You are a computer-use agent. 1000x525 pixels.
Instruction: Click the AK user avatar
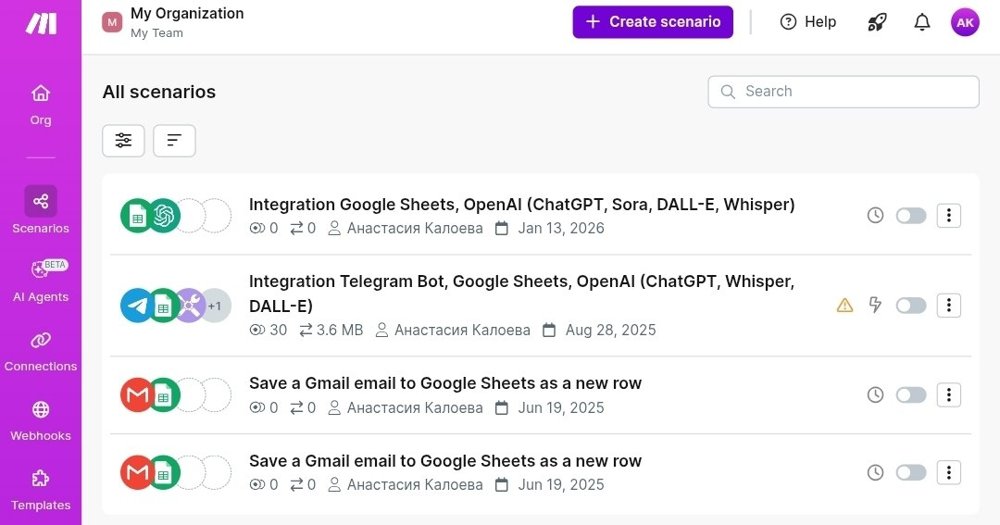(x=965, y=22)
